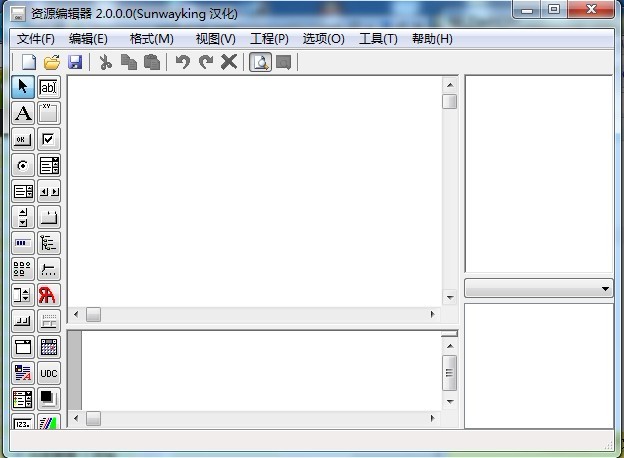Click the down arrow of lower pane scrollbar
Image resolution: width=624 pixels, height=458 pixels.
[450, 400]
